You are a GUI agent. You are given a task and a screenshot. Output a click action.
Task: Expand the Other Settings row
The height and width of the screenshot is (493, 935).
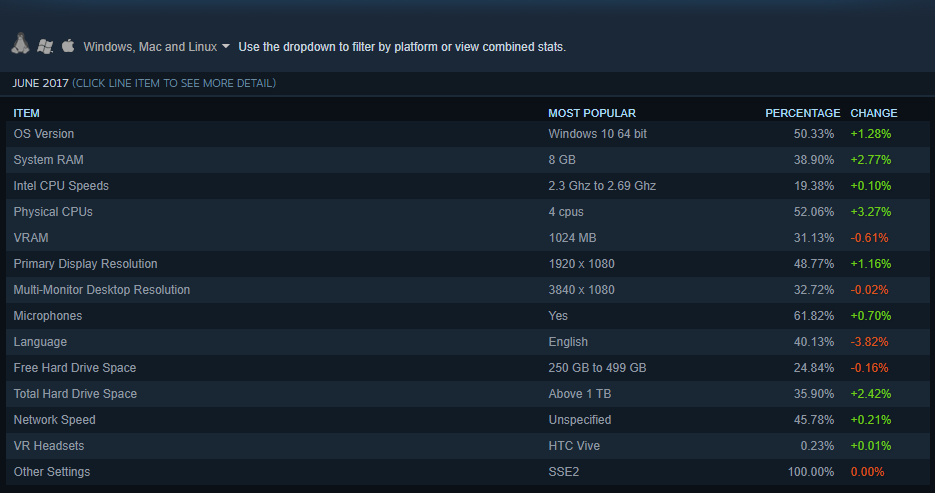(52, 471)
